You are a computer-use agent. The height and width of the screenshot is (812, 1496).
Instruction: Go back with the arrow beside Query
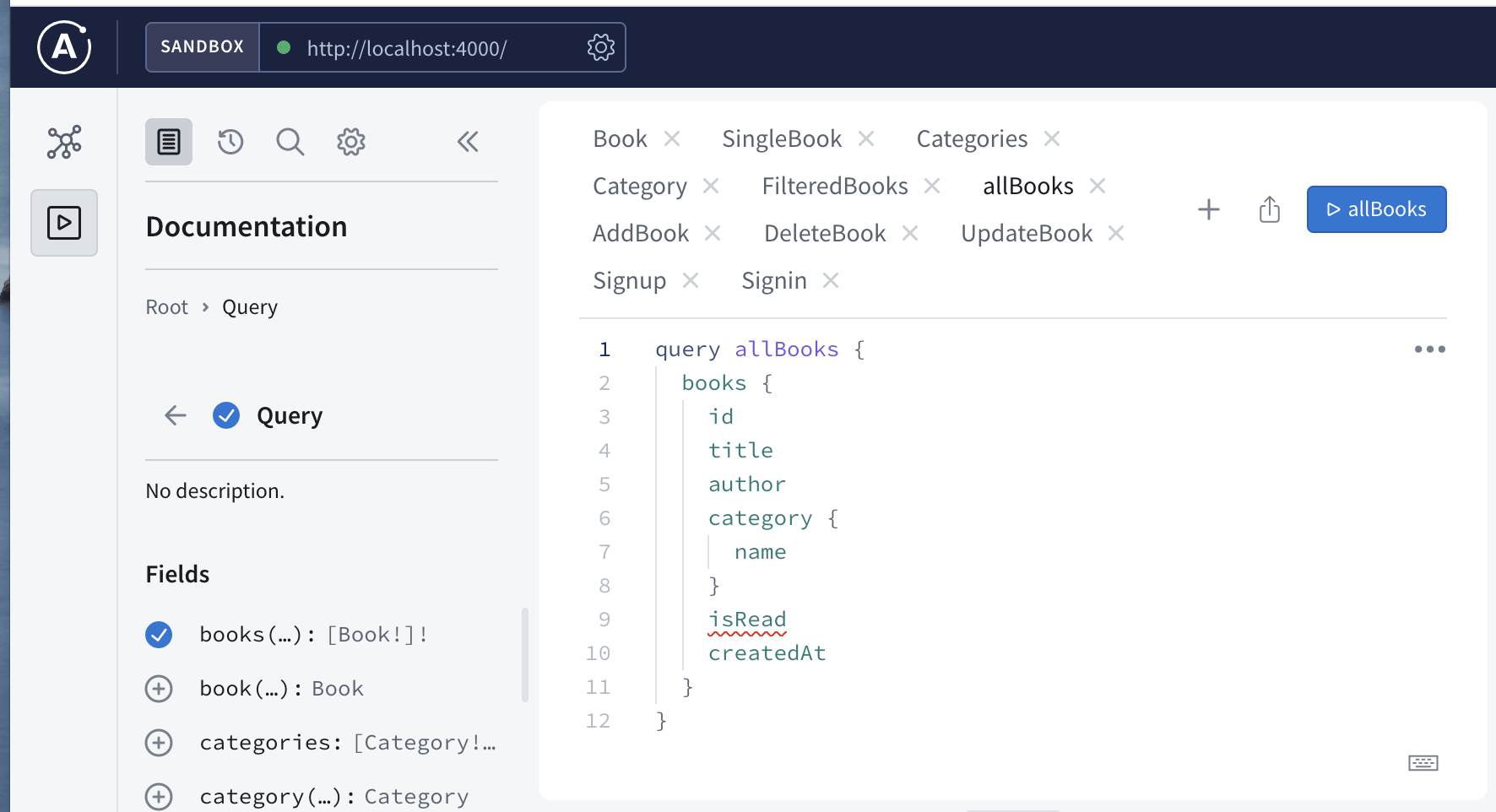[176, 415]
